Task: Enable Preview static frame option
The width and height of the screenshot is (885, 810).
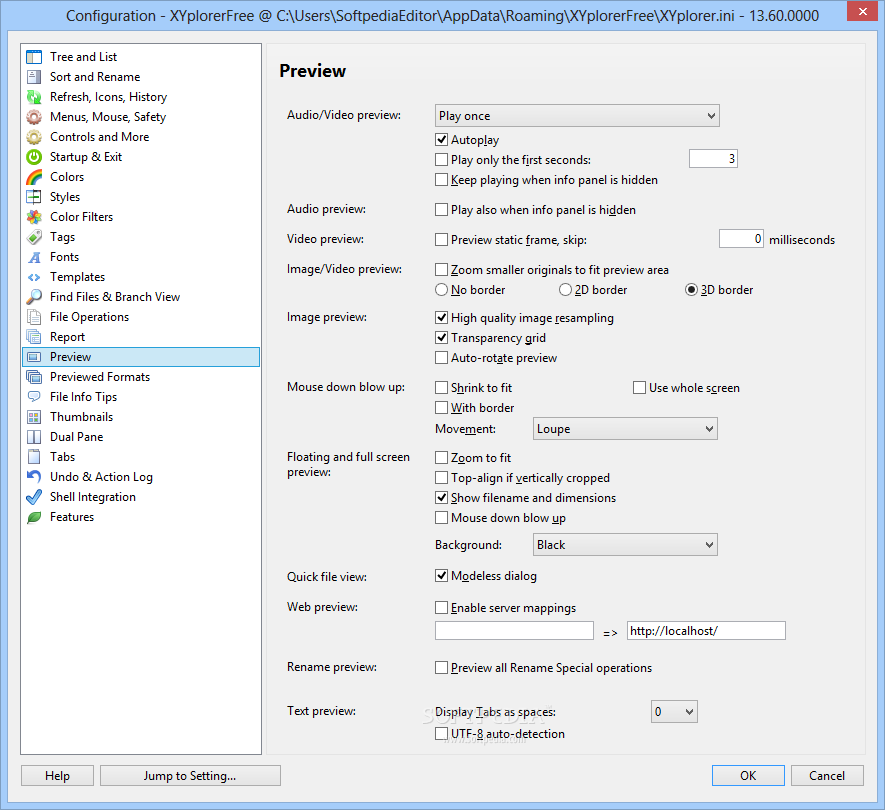Action: click(441, 240)
